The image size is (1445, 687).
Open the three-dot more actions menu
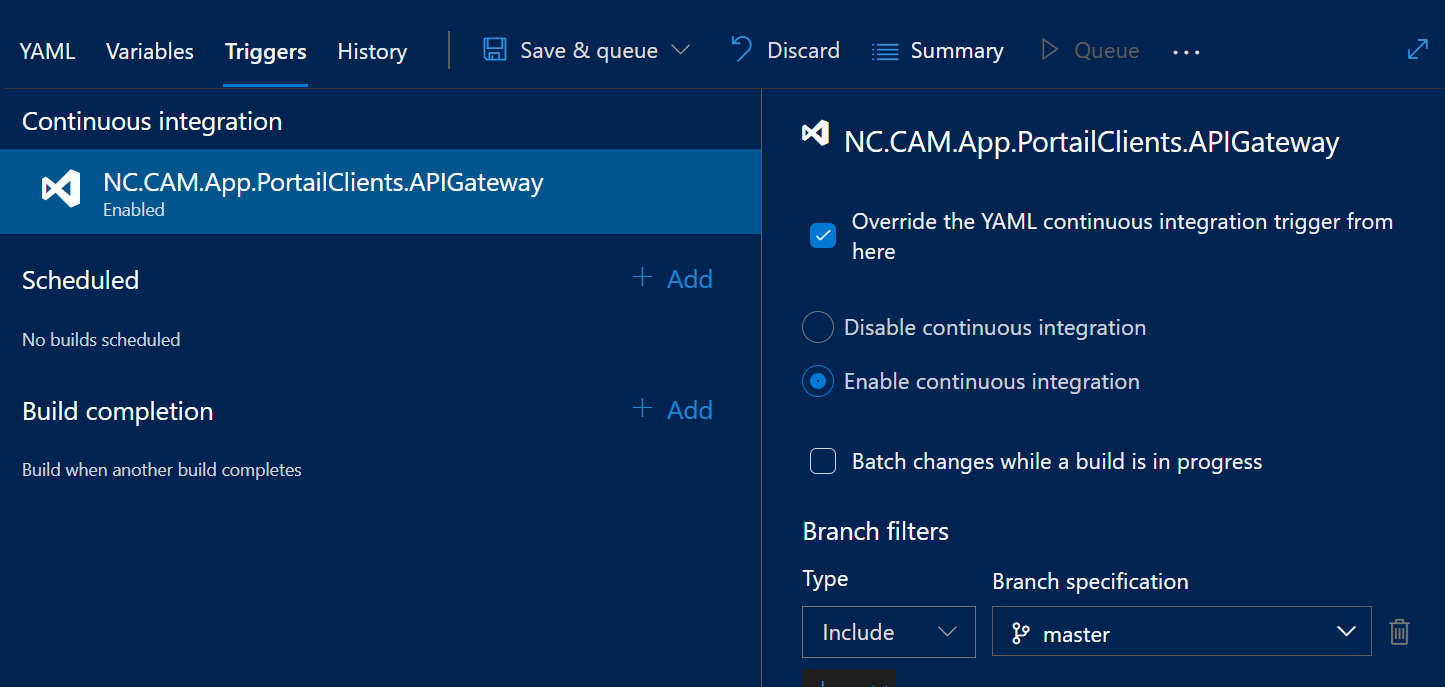click(1186, 52)
